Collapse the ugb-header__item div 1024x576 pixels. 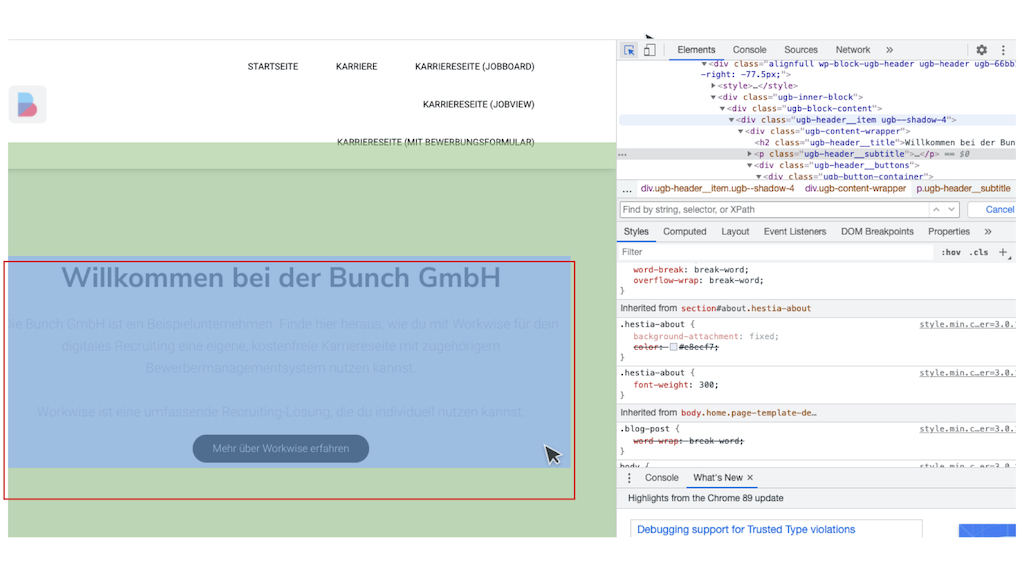click(731, 120)
